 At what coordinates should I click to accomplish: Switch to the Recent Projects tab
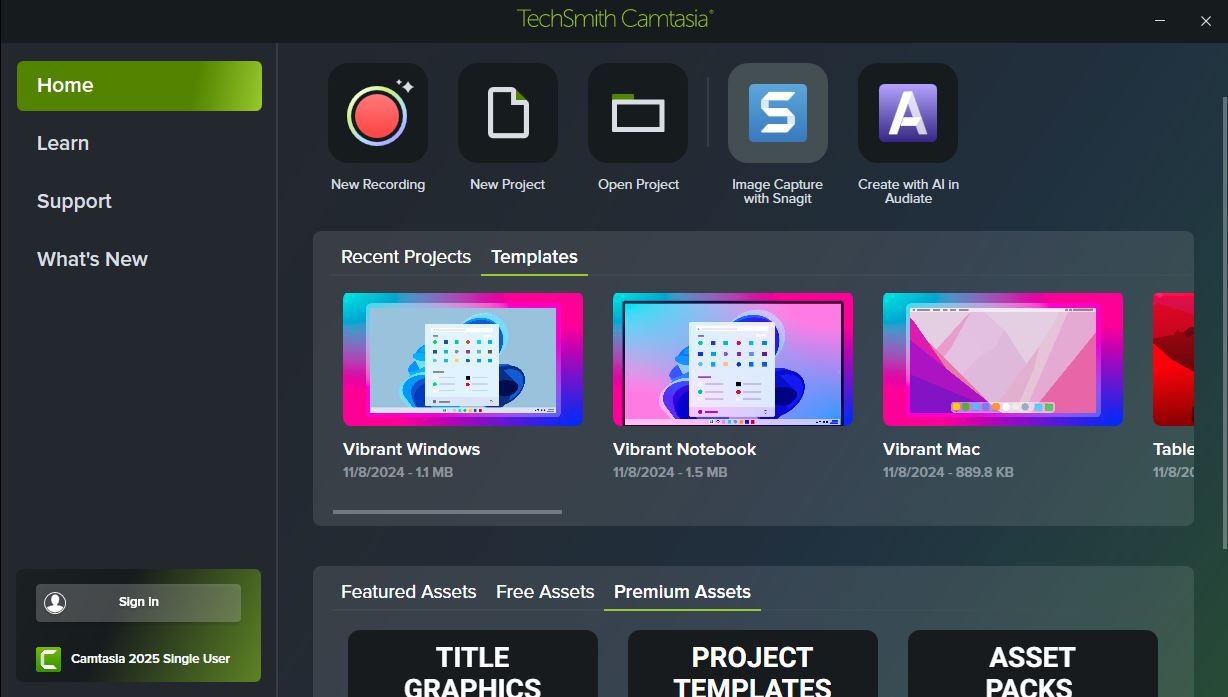click(405, 257)
